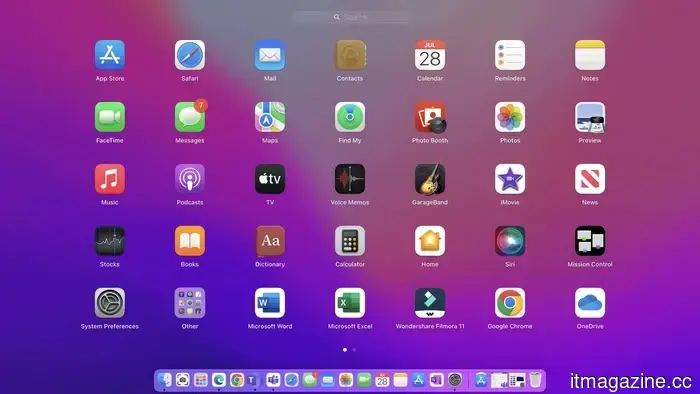
Task: Open Calendar from the Dock
Action: pyautogui.click(x=382, y=380)
